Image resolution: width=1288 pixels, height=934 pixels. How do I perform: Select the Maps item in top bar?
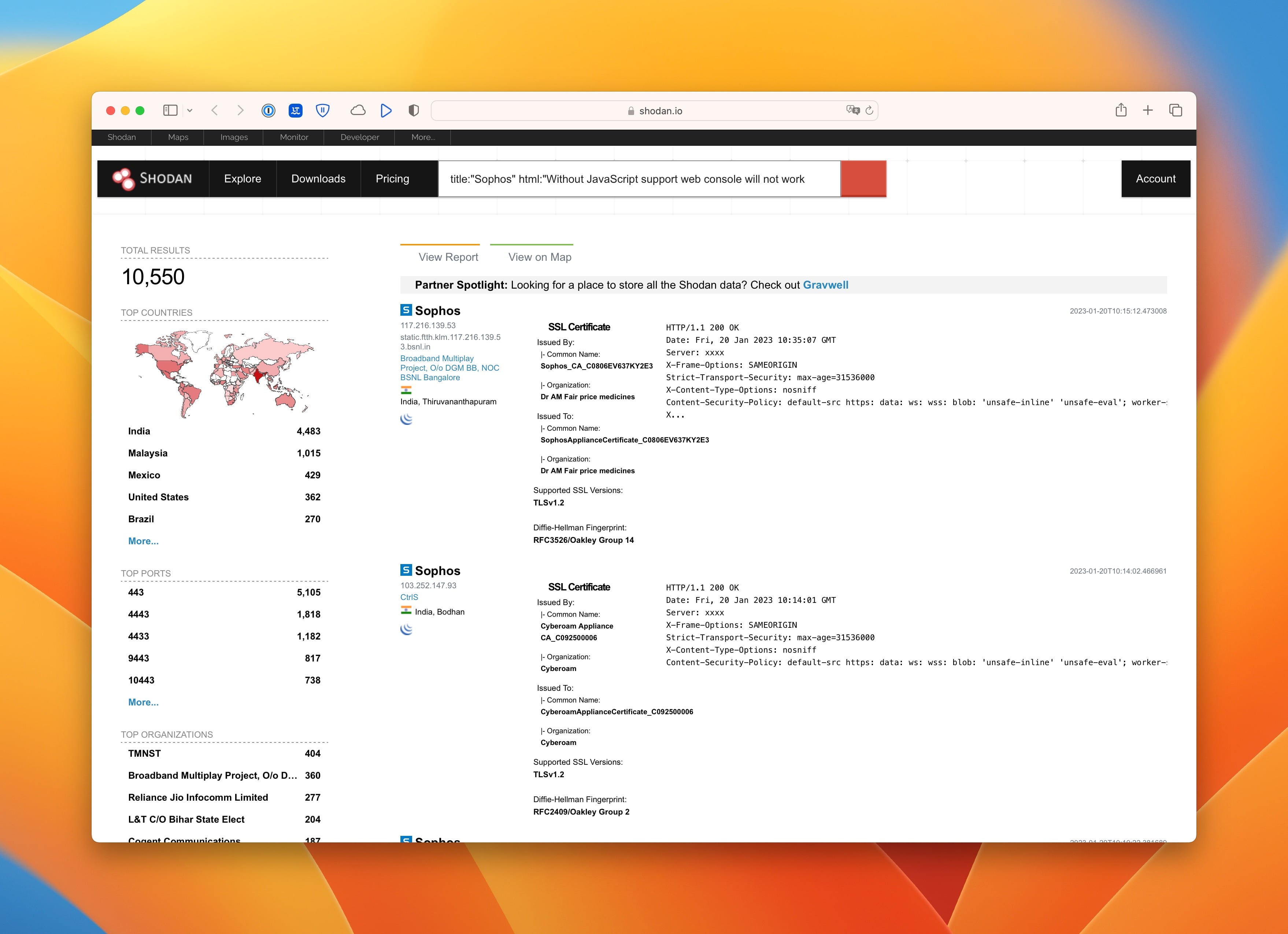point(178,137)
